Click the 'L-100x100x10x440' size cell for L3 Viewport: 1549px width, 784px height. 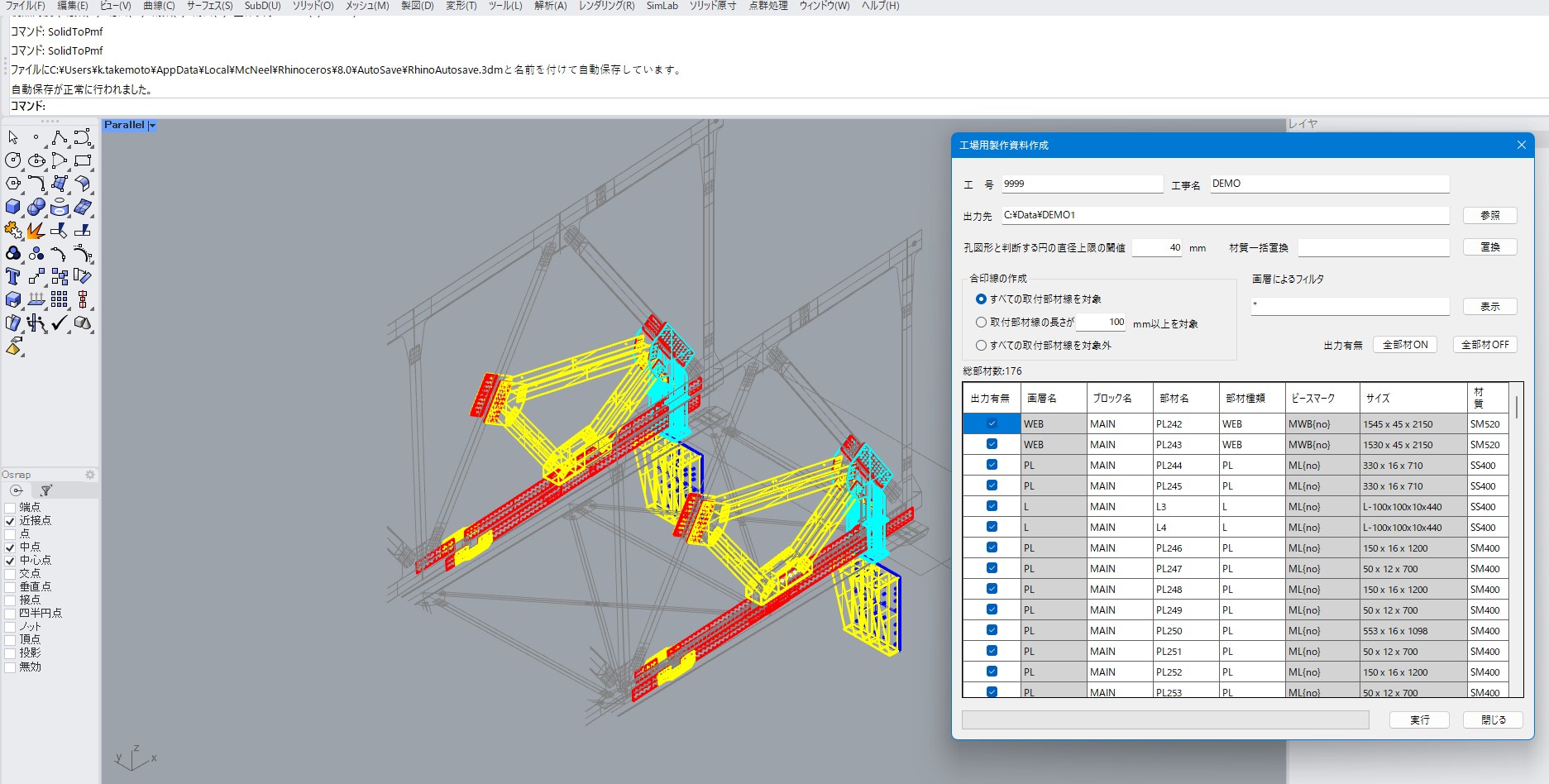click(1413, 507)
